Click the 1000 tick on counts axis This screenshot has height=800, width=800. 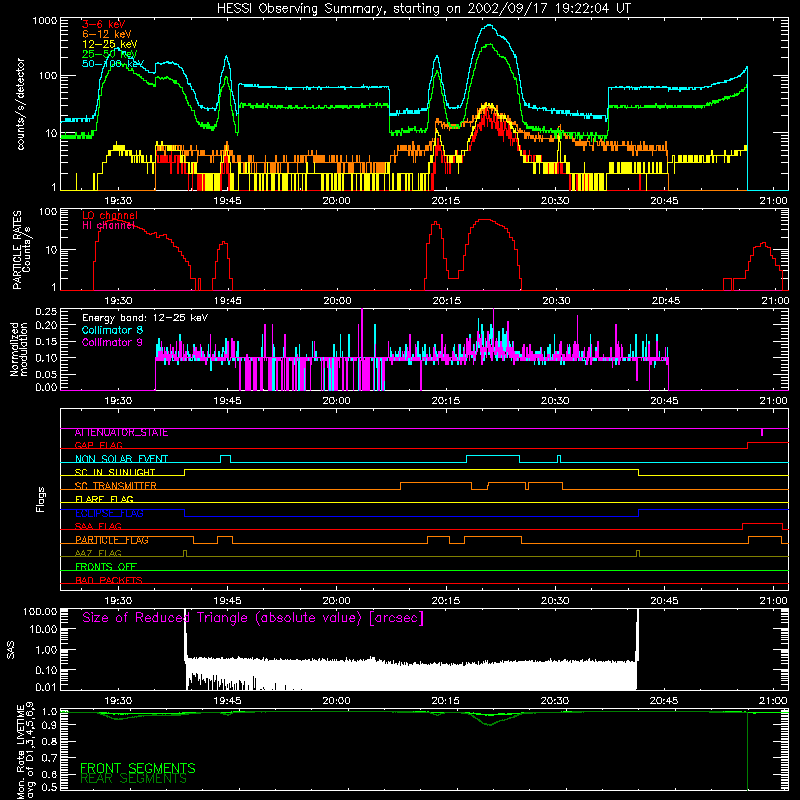[x=45, y=21]
